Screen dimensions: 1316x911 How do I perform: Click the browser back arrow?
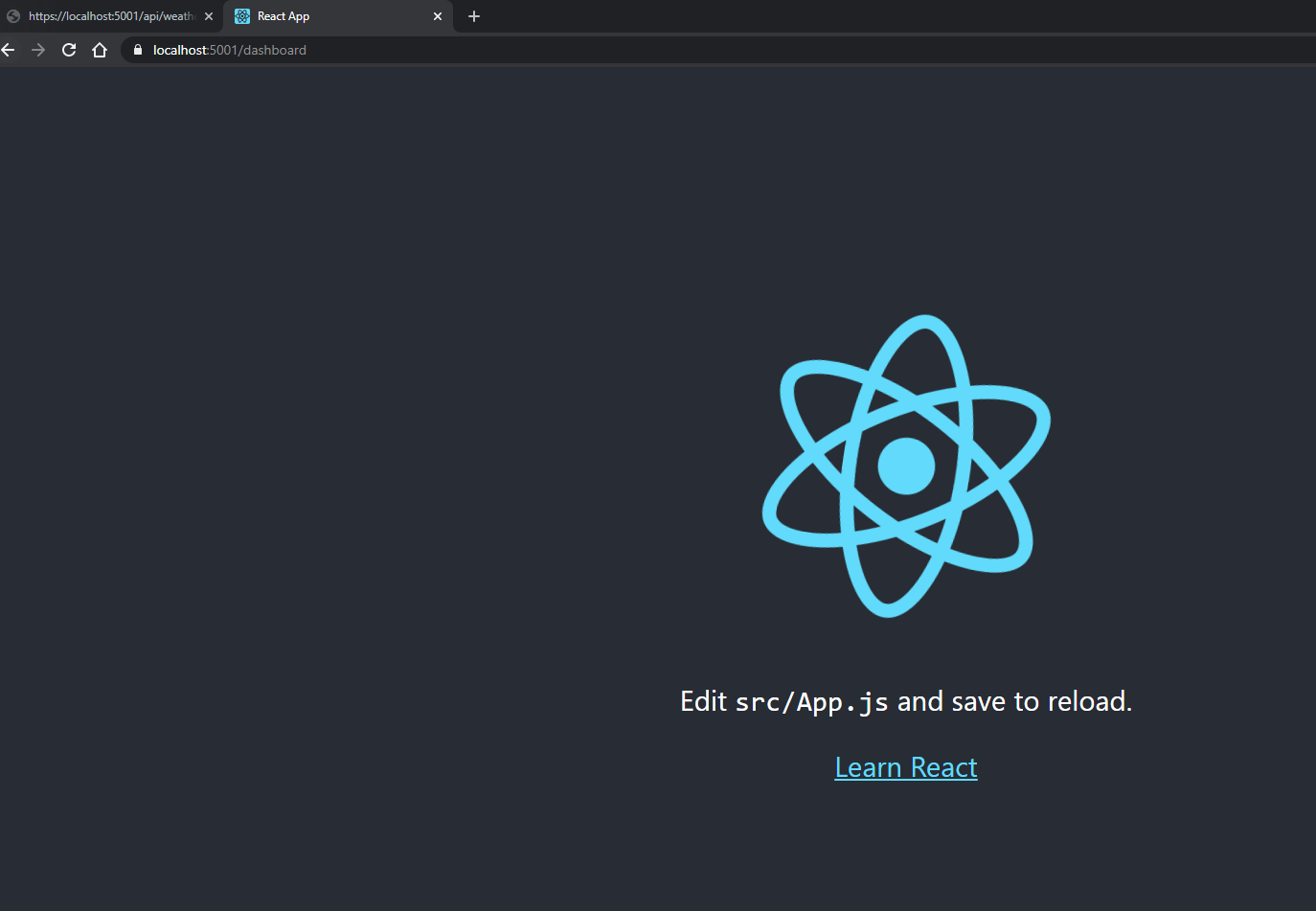8,50
